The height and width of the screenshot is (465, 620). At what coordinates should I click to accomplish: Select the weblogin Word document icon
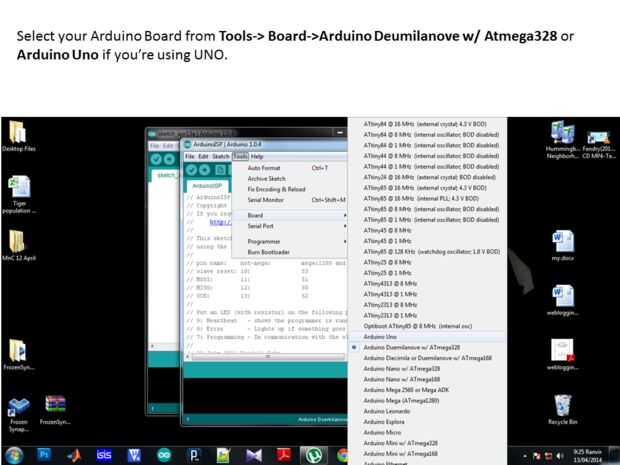tap(563, 300)
